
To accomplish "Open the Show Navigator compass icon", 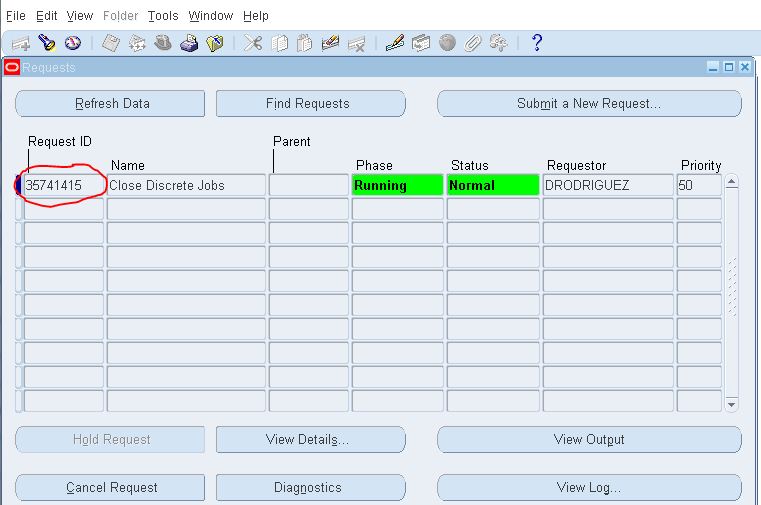I will (x=72, y=43).
